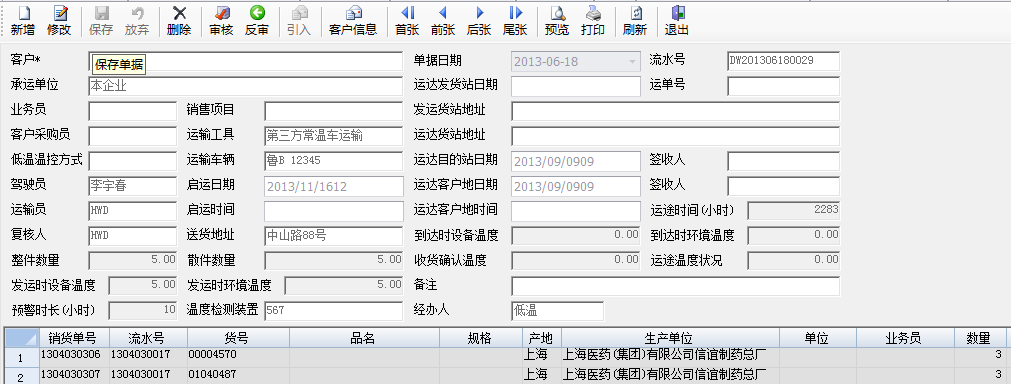Click the 承运单位 field showing 本企业
The width and height of the screenshot is (1011, 384).
[x=246, y=86]
